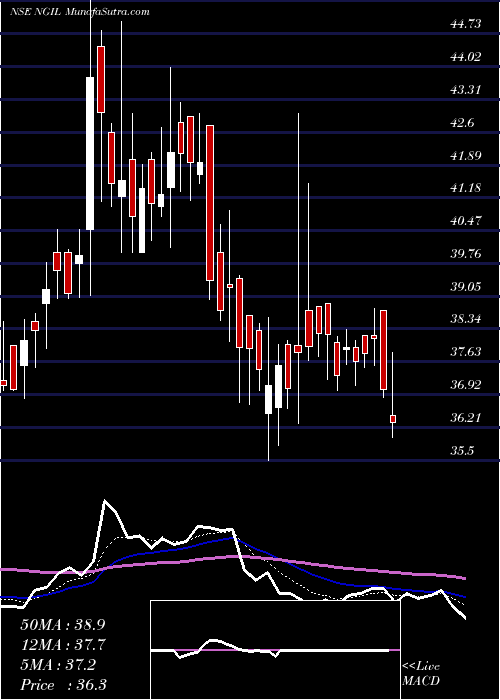Image resolution: width=500 pixels, height=700 pixels.
Task: Click the <<Live MACD label
Action: pyautogui.click(x=421, y=673)
